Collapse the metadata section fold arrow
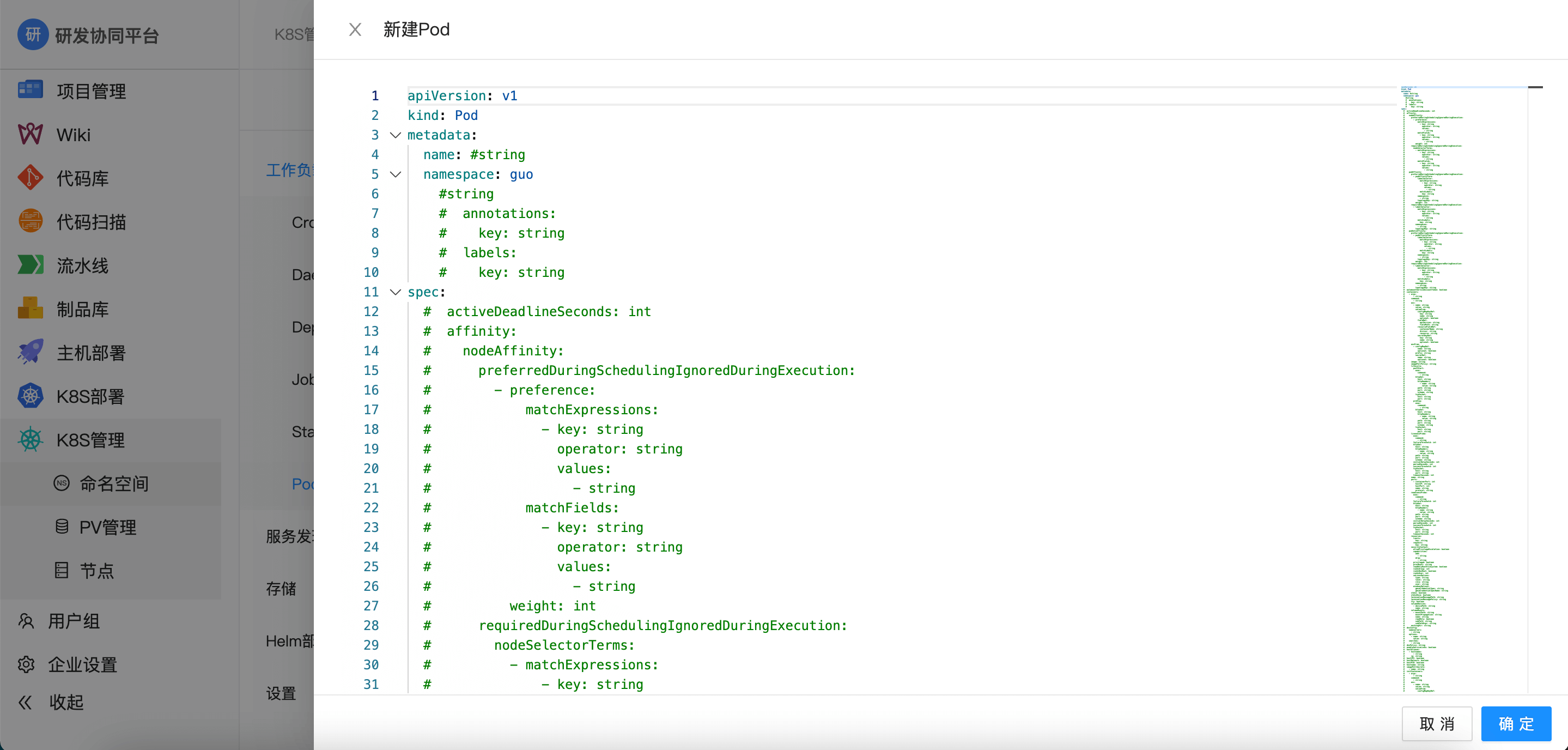 tap(395, 135)
